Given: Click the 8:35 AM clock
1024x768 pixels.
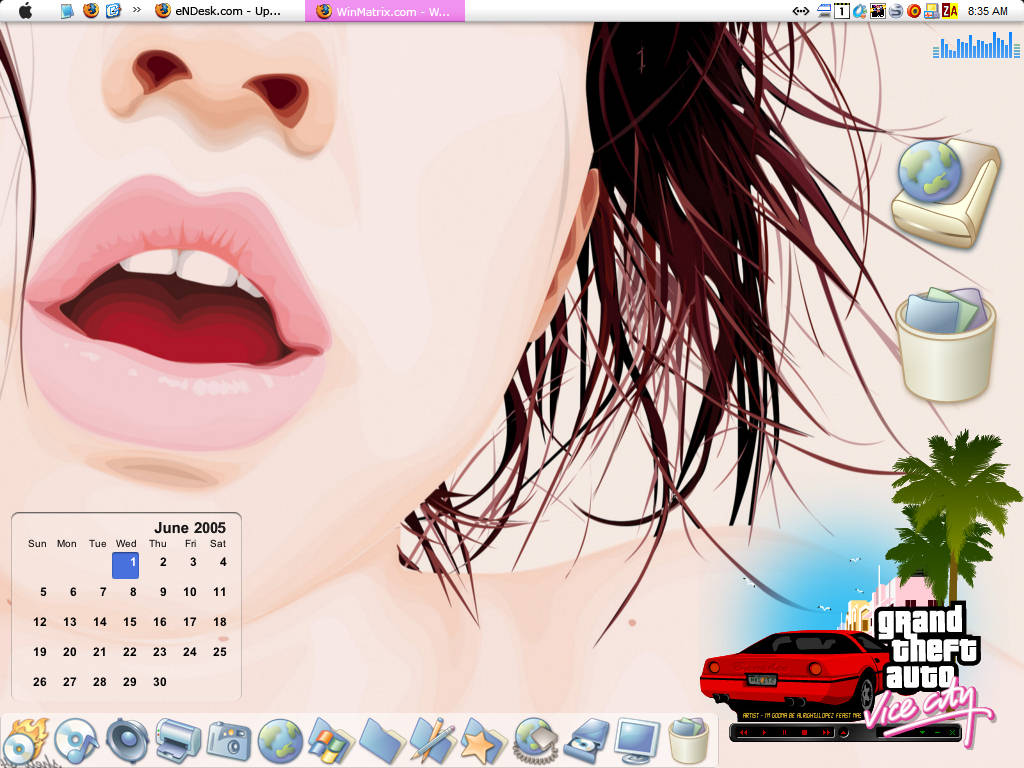Looking at the screenshot, I should click(x=987, y=11).
